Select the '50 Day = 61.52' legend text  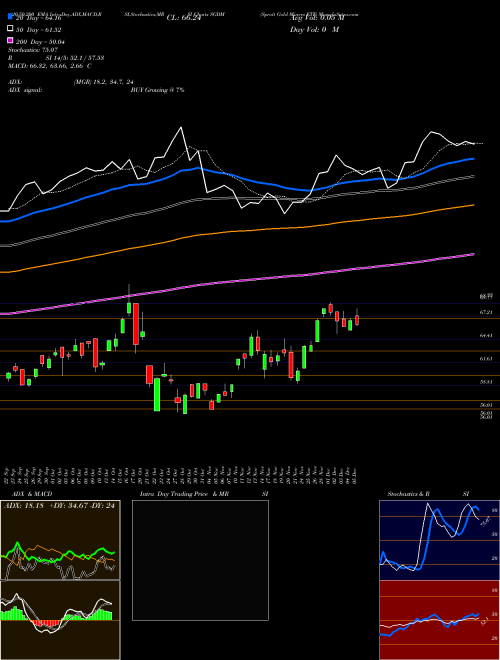pyautogui.click(x=38, y=29)
